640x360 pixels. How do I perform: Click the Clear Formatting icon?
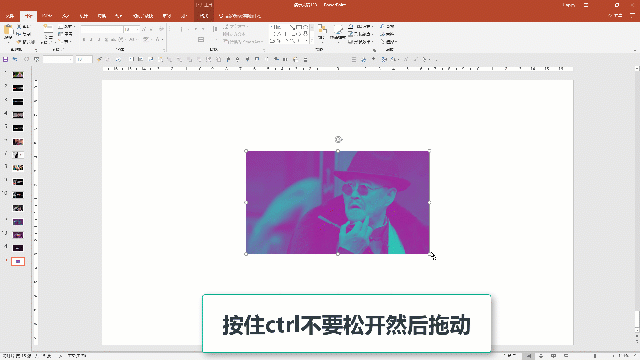162,29
